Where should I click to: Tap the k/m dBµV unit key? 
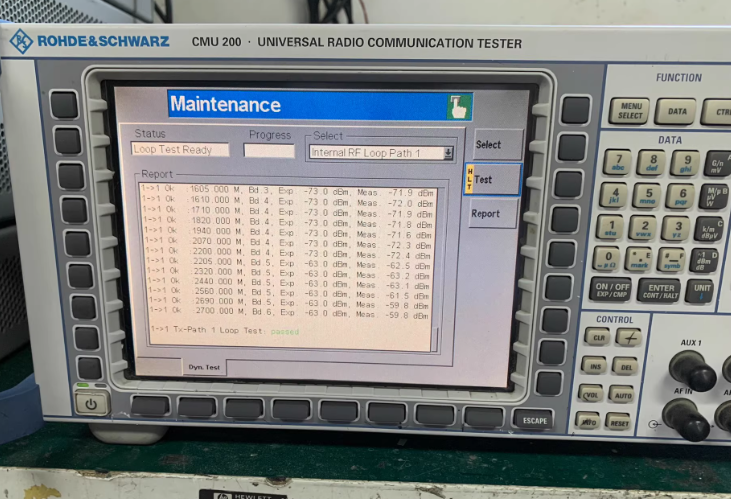coord(709,229)
